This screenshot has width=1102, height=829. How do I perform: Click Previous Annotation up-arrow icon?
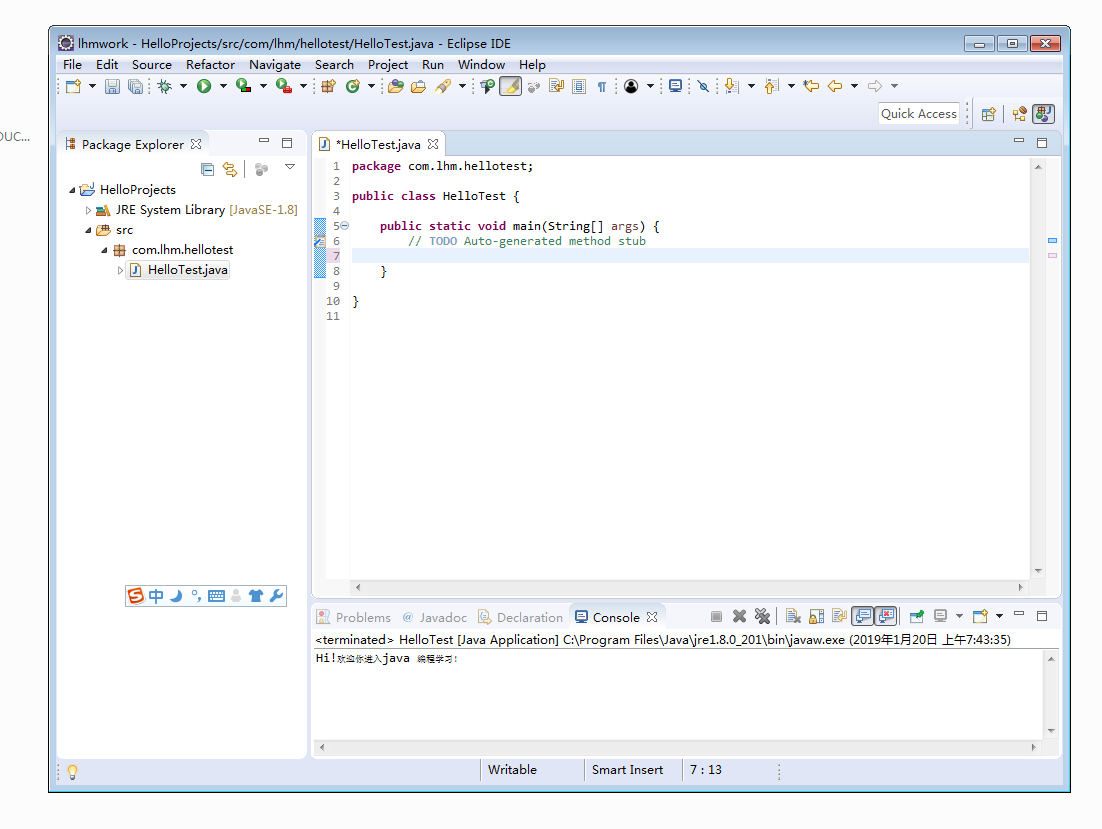pyautogui.click(x=771, y=86)
